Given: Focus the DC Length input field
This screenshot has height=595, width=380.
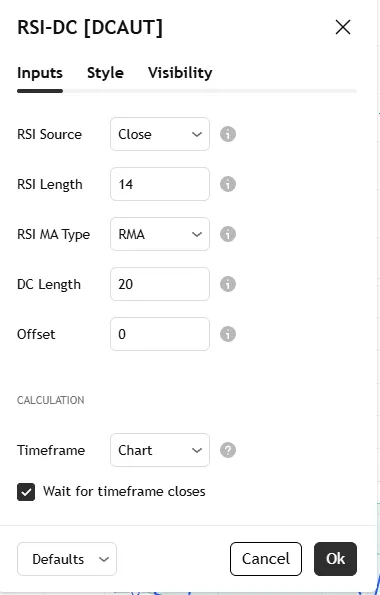Looking at the screenshot, I should point(160,284).
